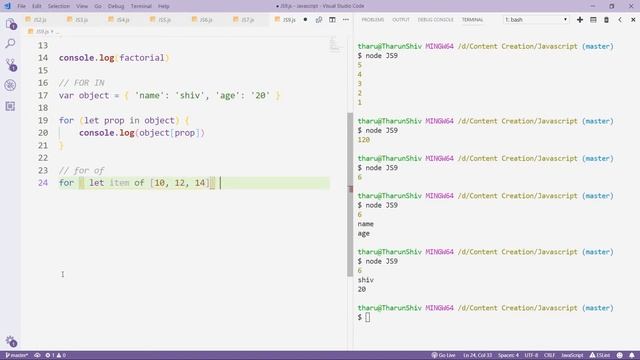Click terminal output 'shiv'

[366, 280]
